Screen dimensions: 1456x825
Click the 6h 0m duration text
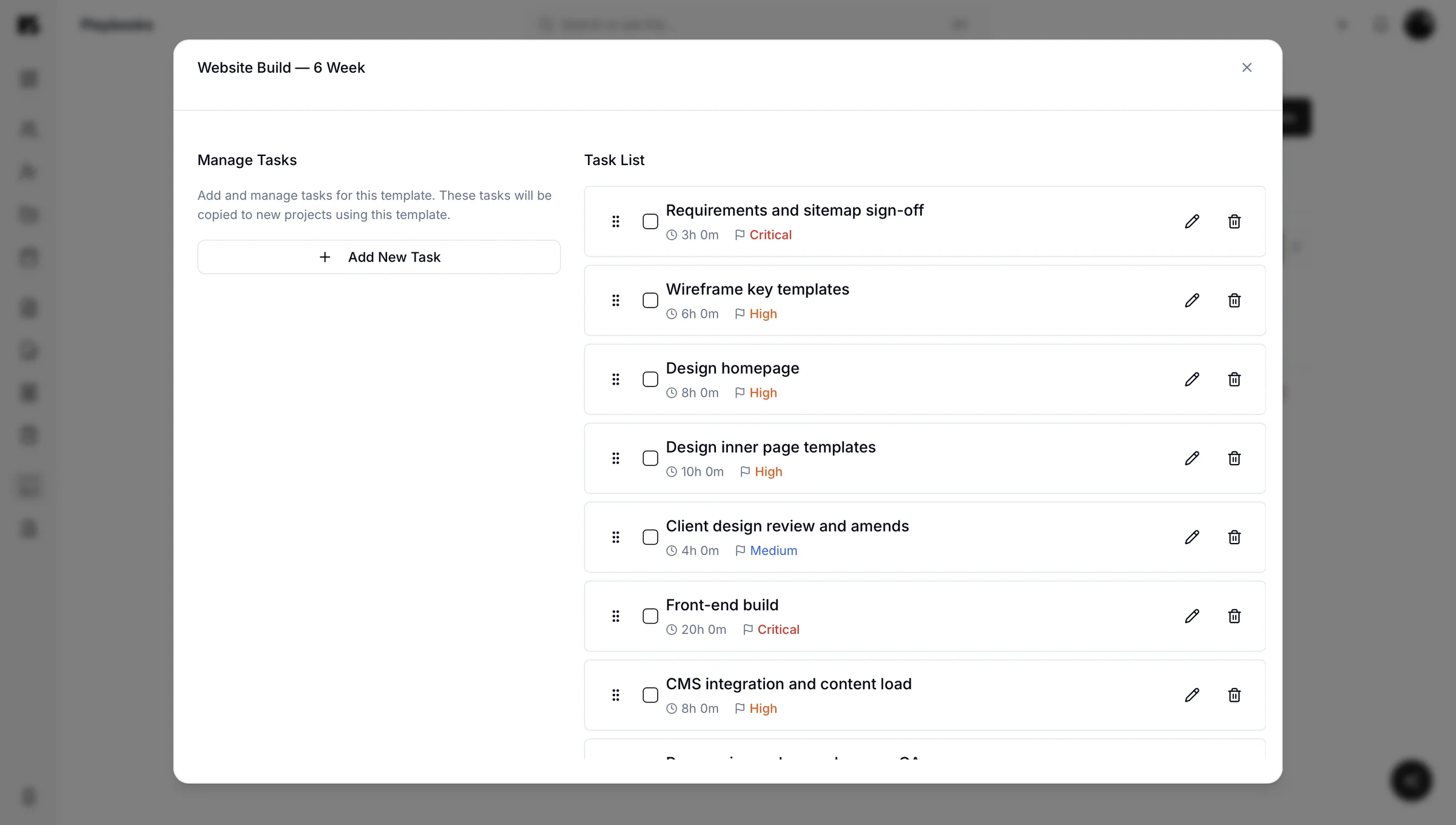pyautogui.click(x=700, y=314)
